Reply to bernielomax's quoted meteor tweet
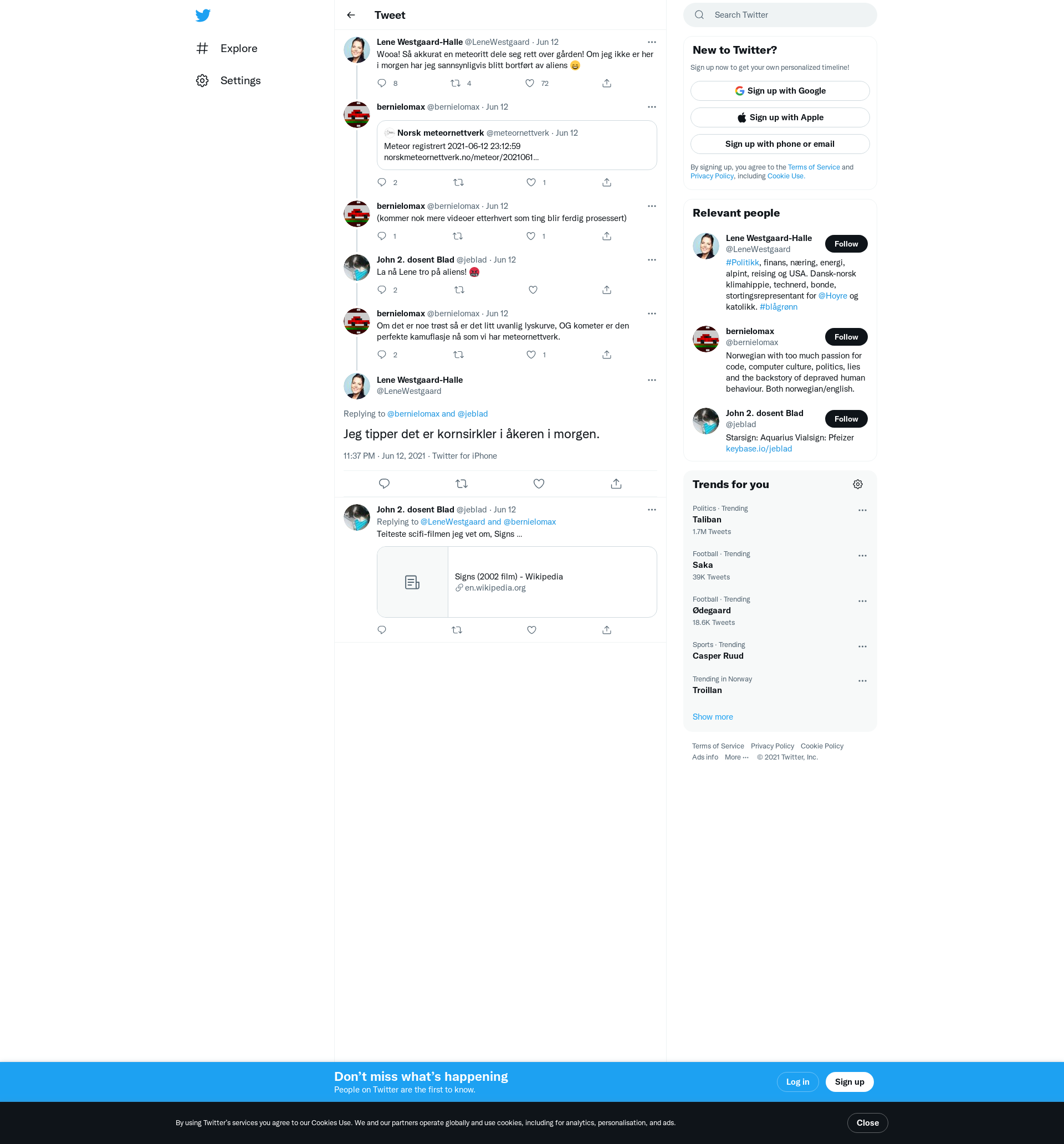Image resolution: width=1064 pixels, height=1144 pixels. point(382,182)
